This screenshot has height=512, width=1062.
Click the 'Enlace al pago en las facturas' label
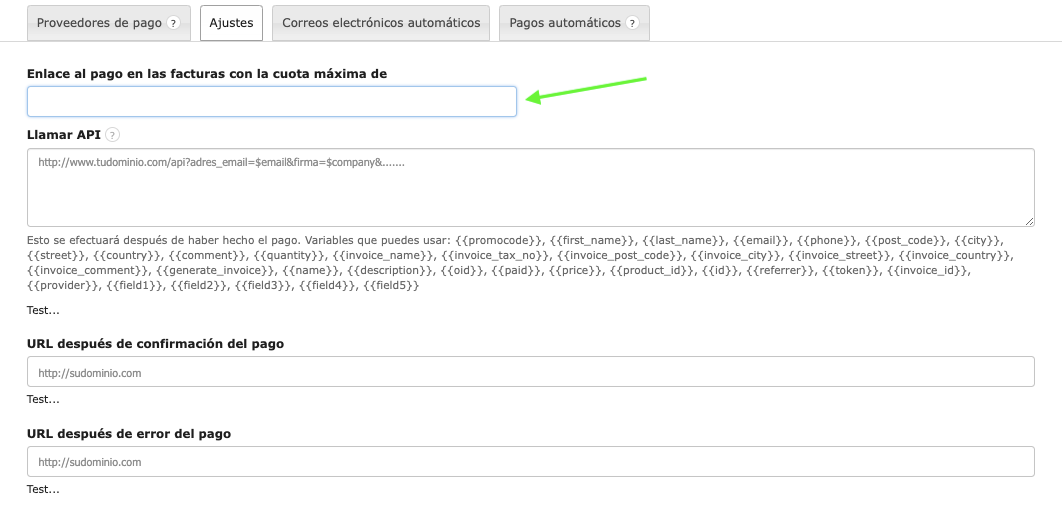[x=207, y=74]
